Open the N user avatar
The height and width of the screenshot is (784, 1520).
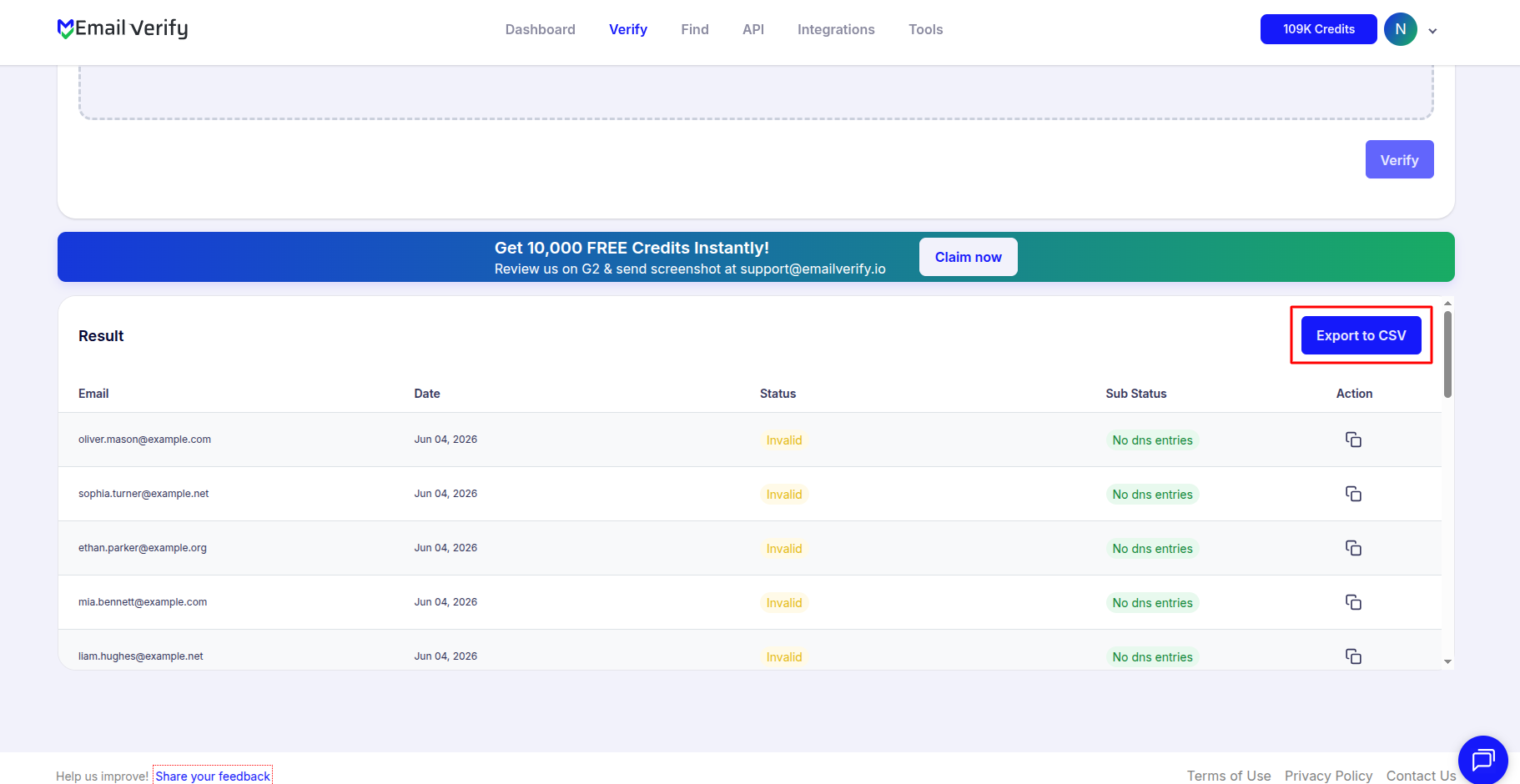pos(1401,29)
